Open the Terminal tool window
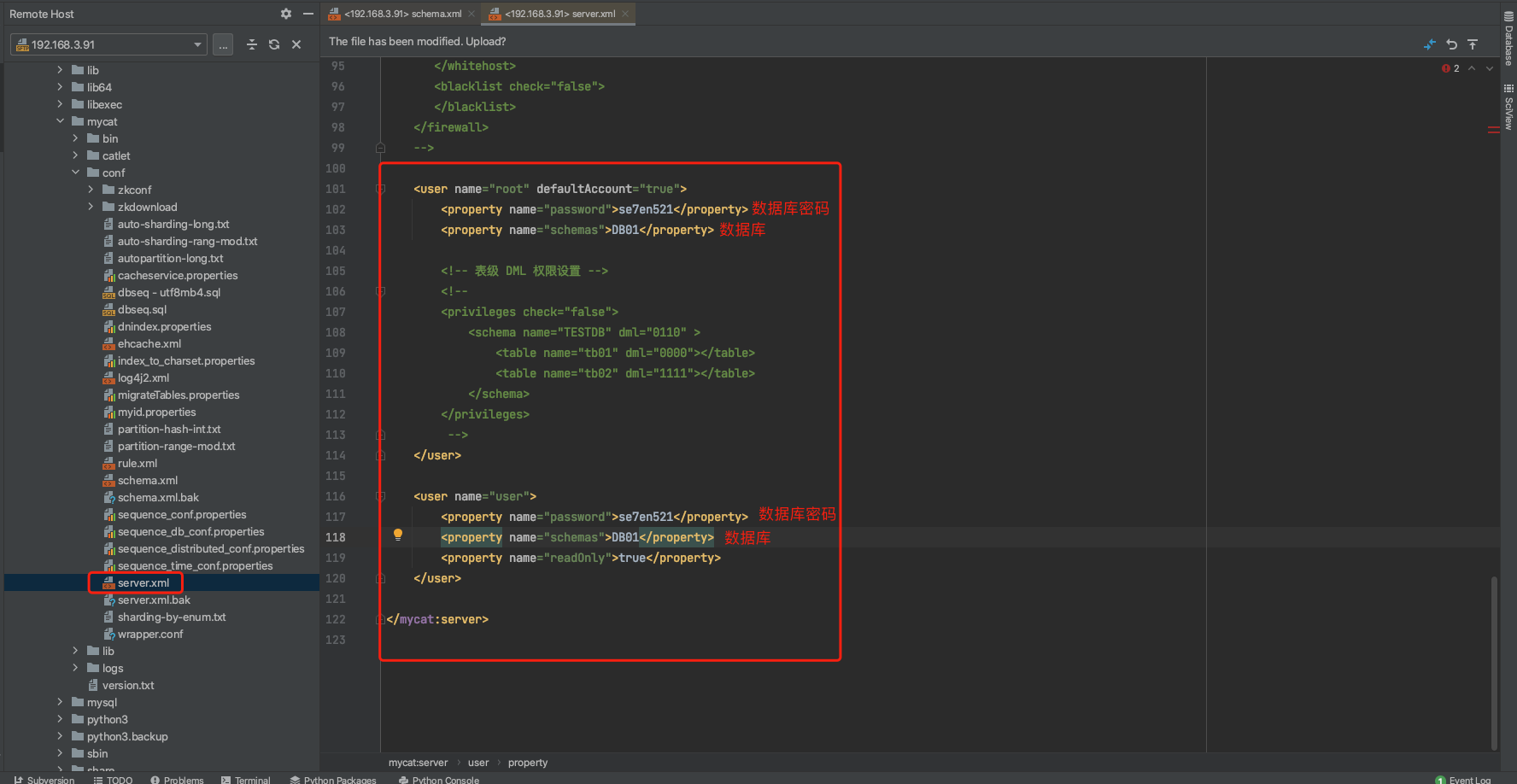Image resolution: width=1517 pixels, height=784 pixels. 246,779
